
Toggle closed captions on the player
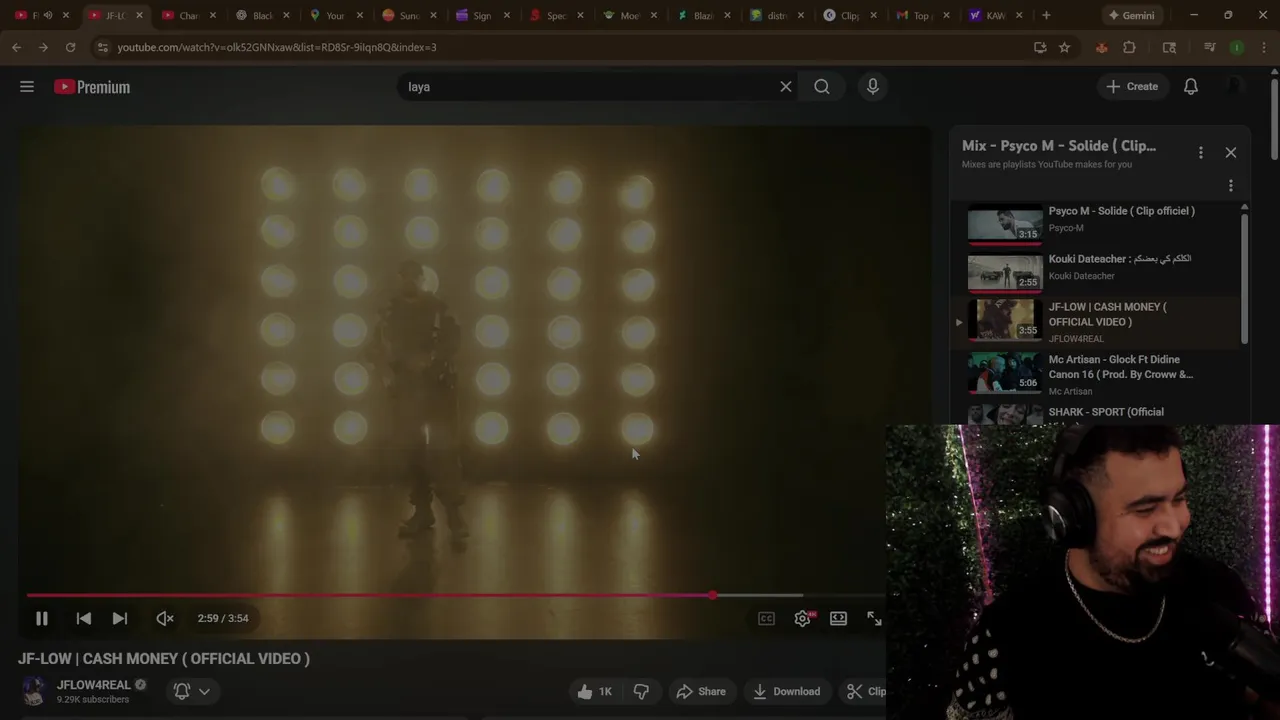(x=766, y=619)
